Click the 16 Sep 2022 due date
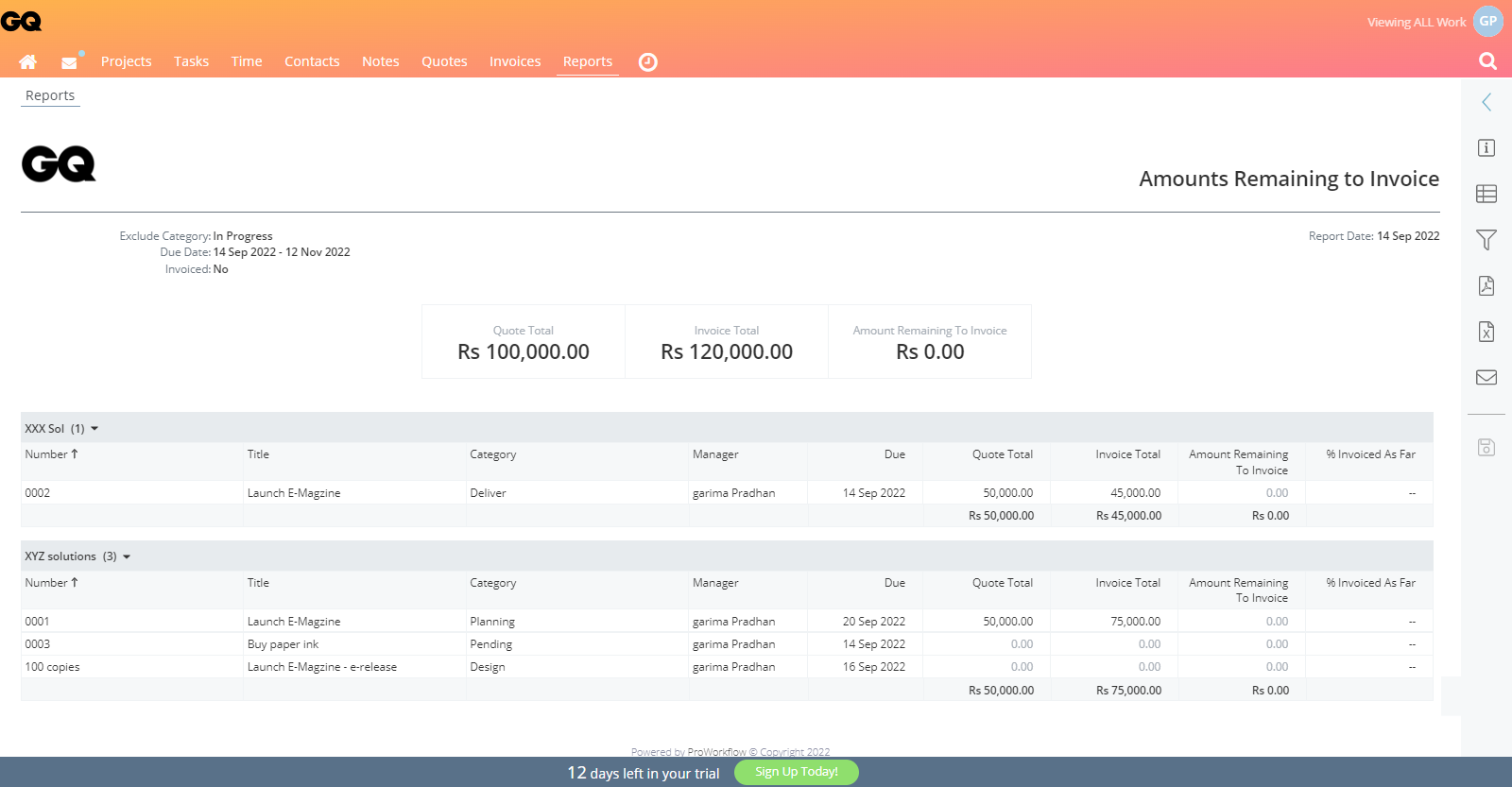The height and width of the screenshot is (787, 1512). point(874,667)
